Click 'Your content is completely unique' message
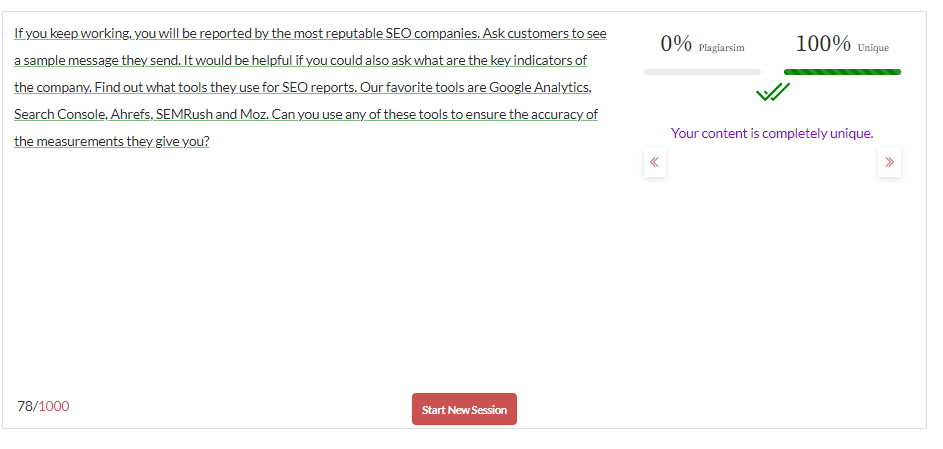The width and height of the screenshot is (943, 449). click(772, 133)
